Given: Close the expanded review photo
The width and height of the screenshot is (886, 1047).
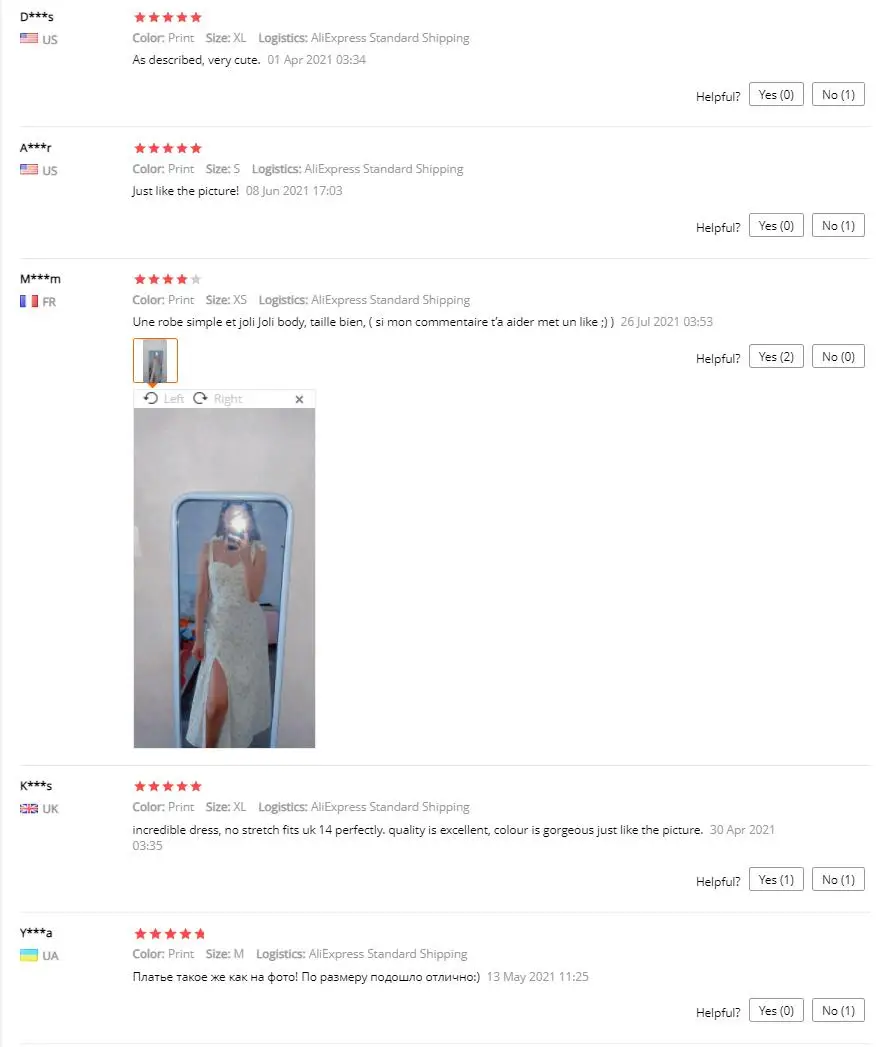Looking at the screenshot, I should (299, 399).
